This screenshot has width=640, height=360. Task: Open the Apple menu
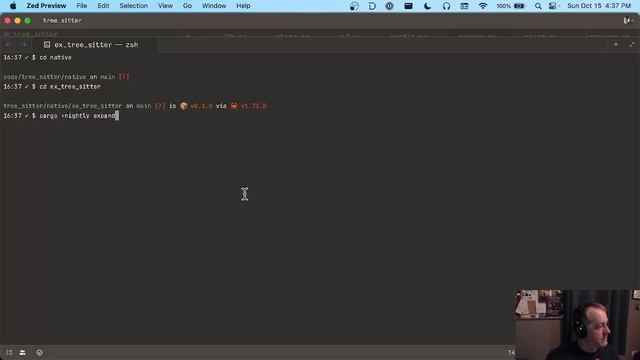[13, 6]
